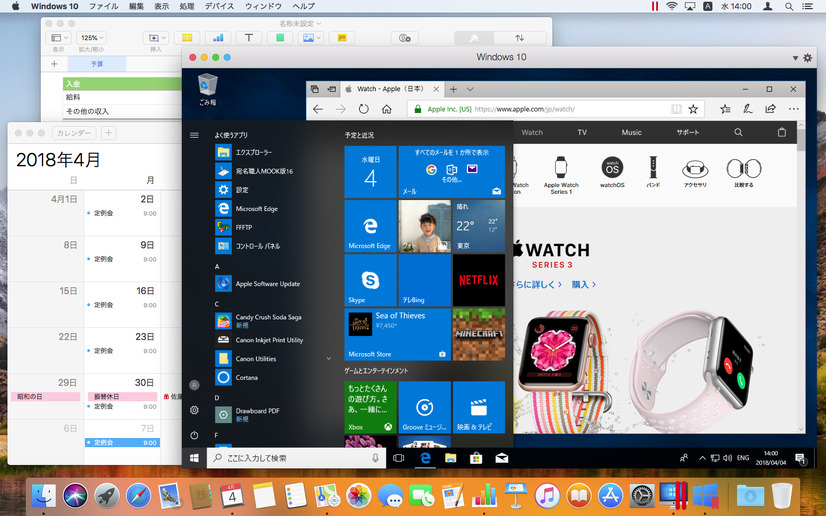
Task: Open Siri from the macOS Dock
Action: click(x=75, y=495)
